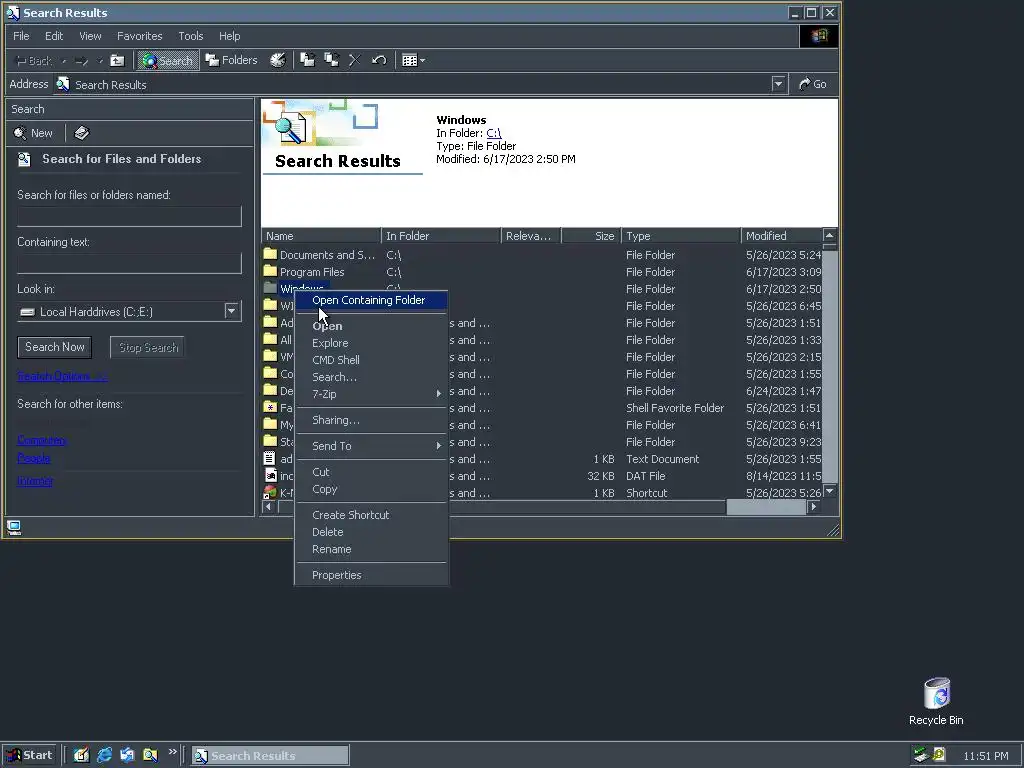Click the Indexing Service book icon
The image size is (1024, 768).
(82, 133)
